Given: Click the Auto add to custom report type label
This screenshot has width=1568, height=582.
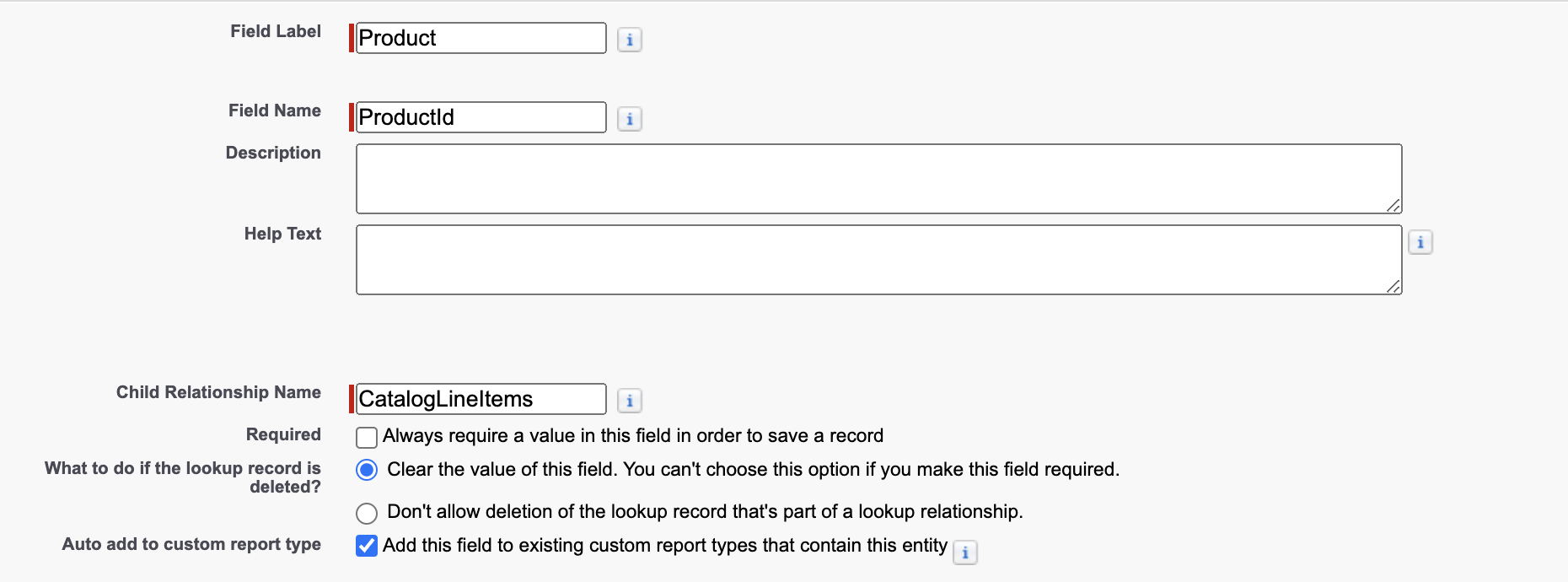Looking at the screenshot, I should click(x=190, y=544).
